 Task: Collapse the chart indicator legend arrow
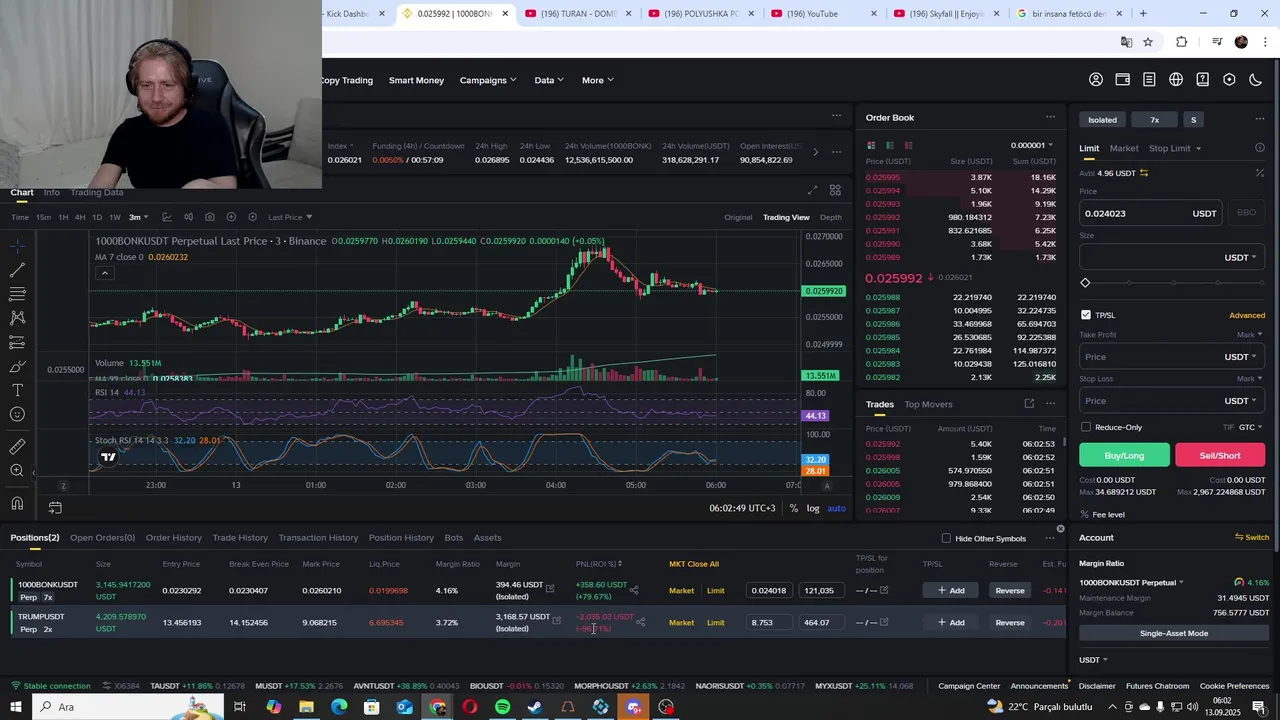(x=104, y=273)
